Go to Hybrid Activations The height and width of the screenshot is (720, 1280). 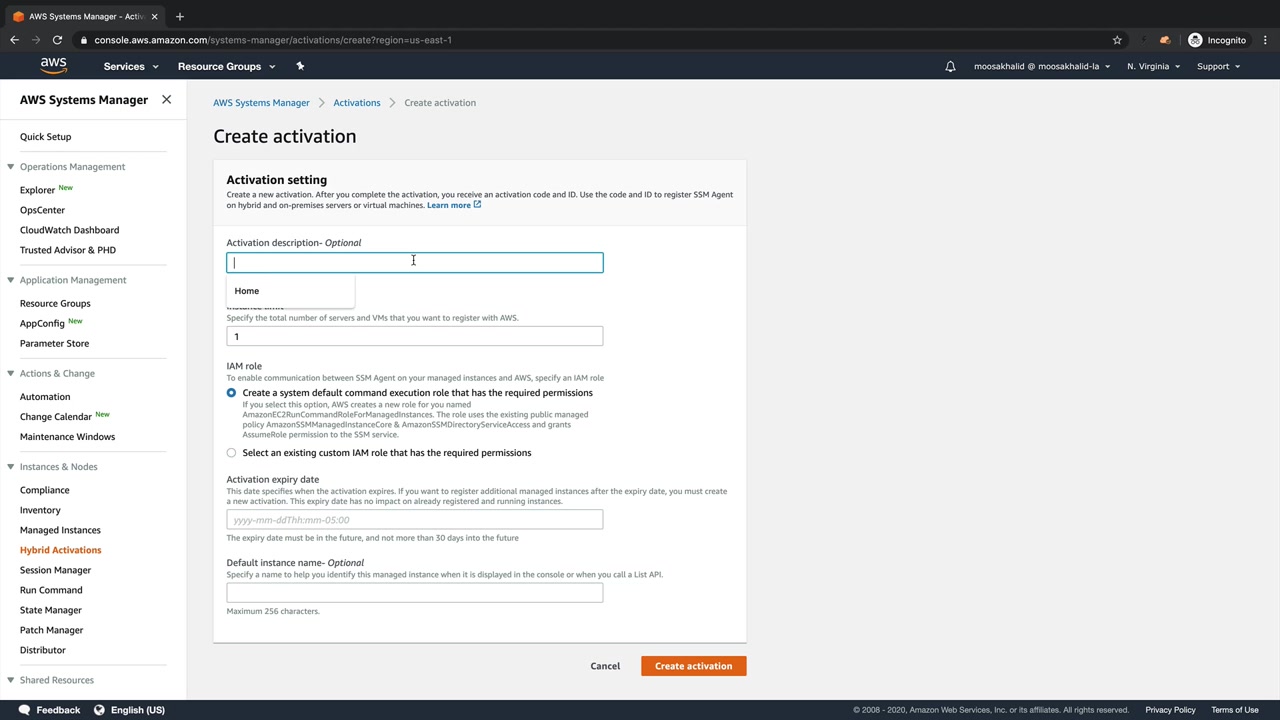60,550
